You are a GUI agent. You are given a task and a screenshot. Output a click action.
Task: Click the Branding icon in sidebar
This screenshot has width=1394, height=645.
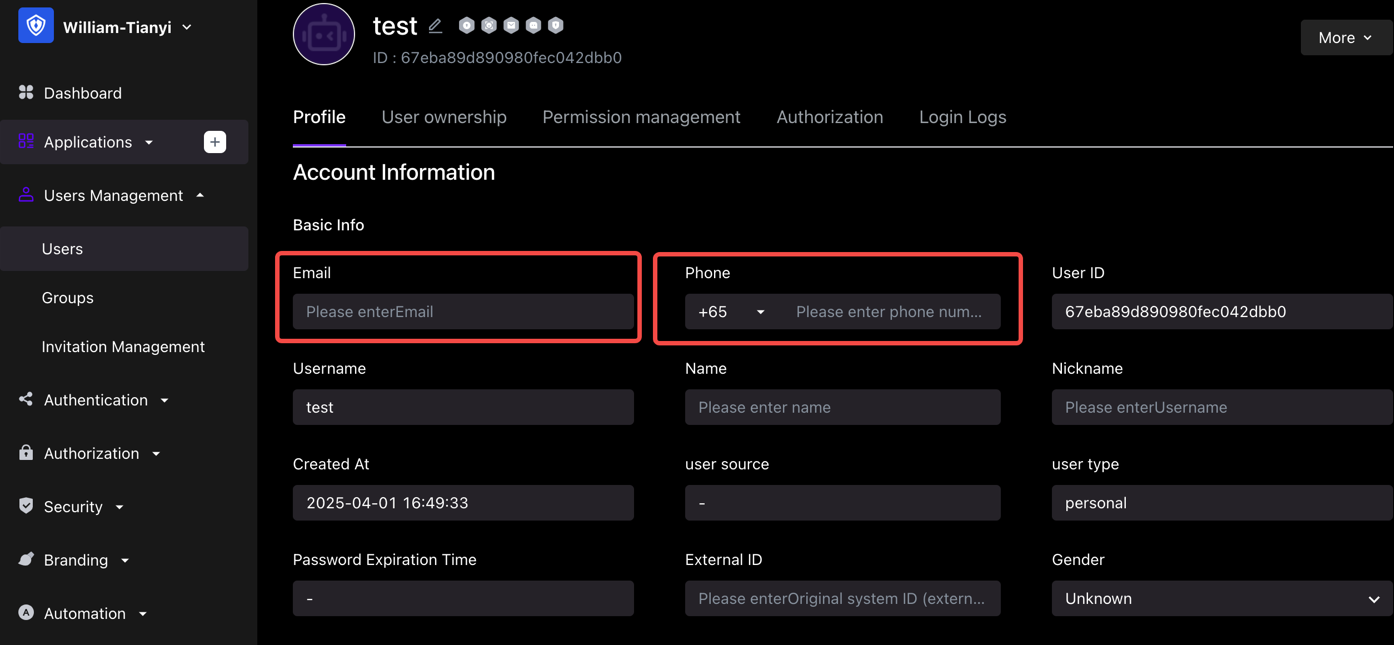click(26, 559)
